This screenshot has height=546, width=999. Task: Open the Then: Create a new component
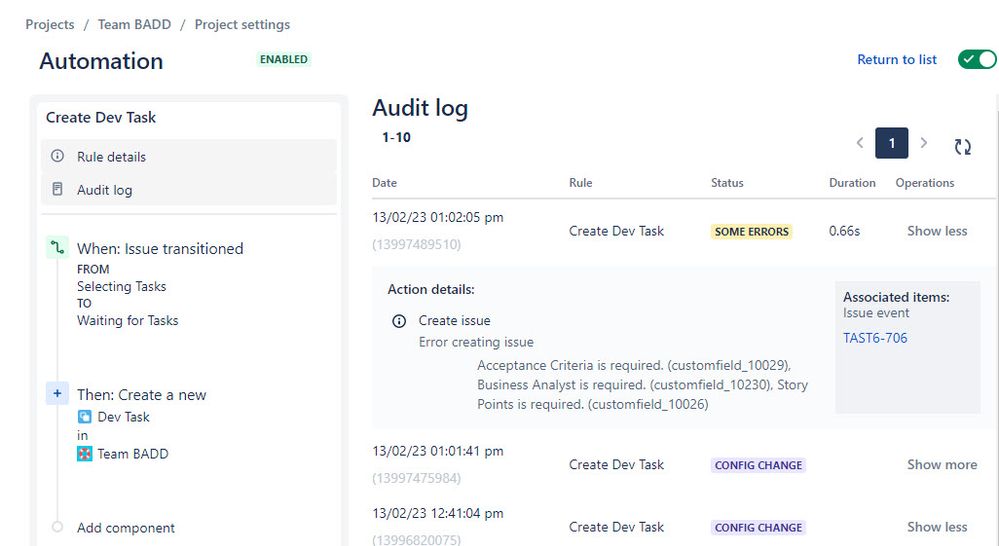[x=141, y=394]
